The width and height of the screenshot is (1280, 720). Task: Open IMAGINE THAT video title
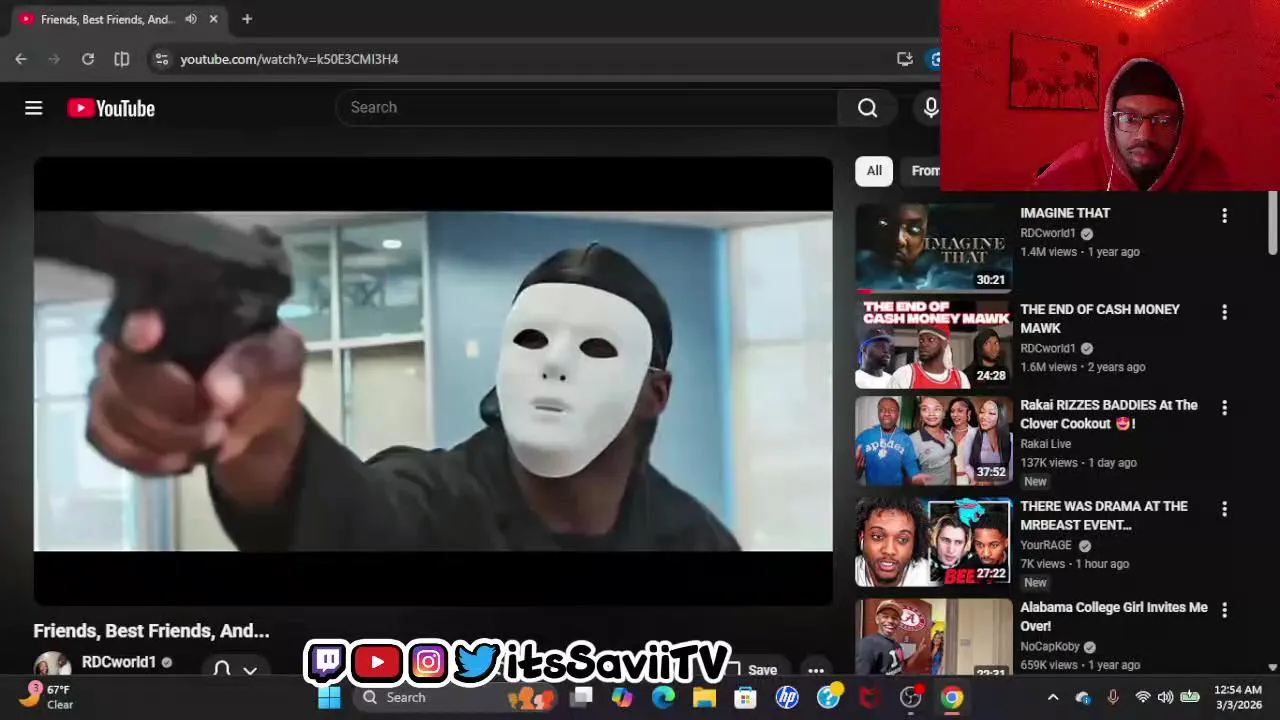tap(1065, 213)
